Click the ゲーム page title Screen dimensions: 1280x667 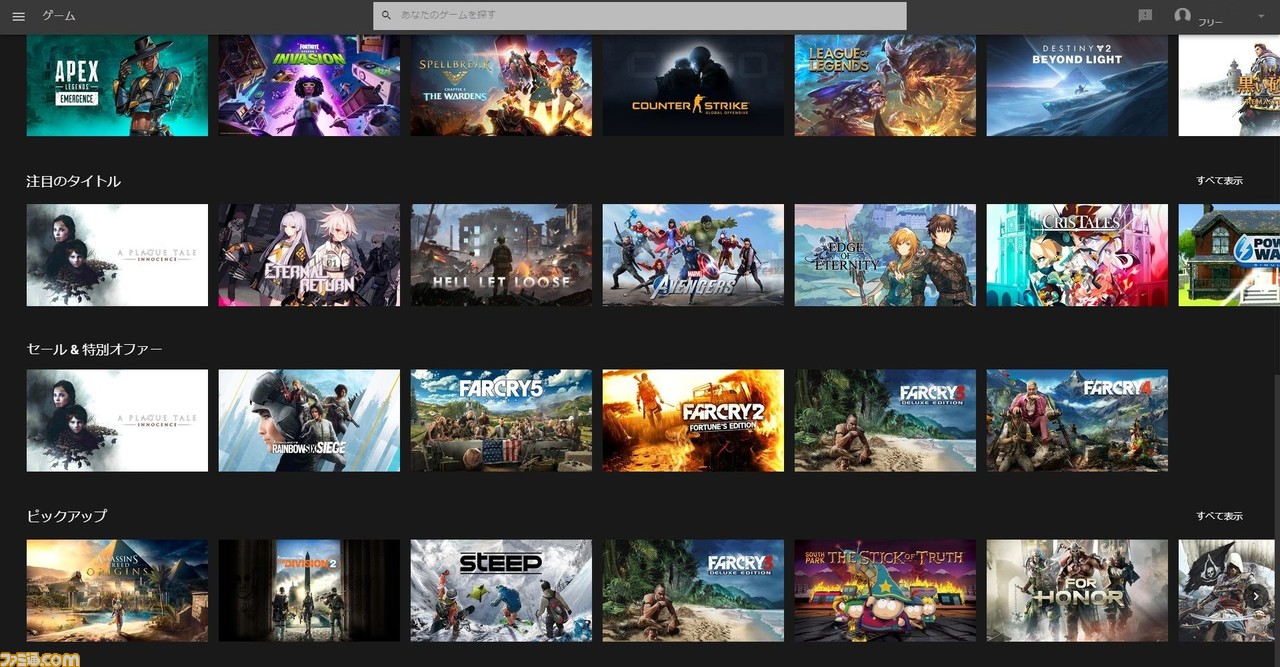[58, 16]
